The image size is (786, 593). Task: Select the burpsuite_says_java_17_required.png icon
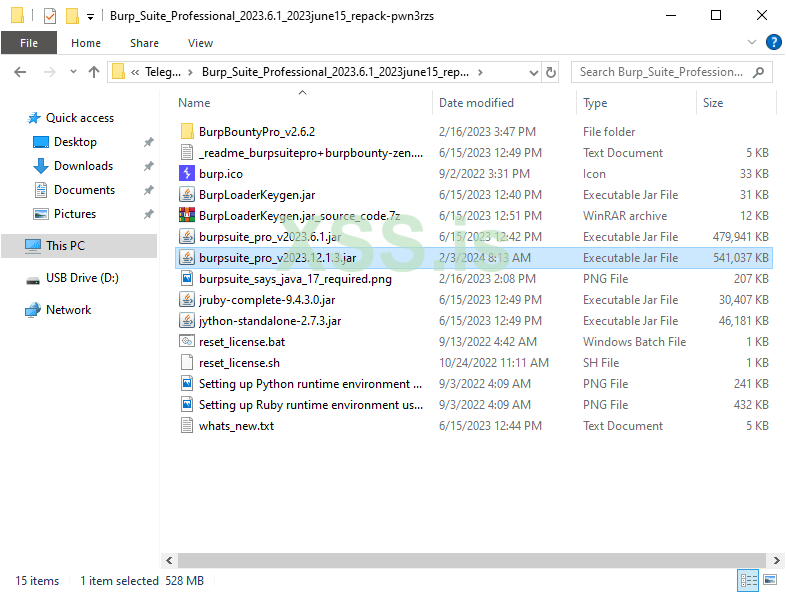pos(186,278)
